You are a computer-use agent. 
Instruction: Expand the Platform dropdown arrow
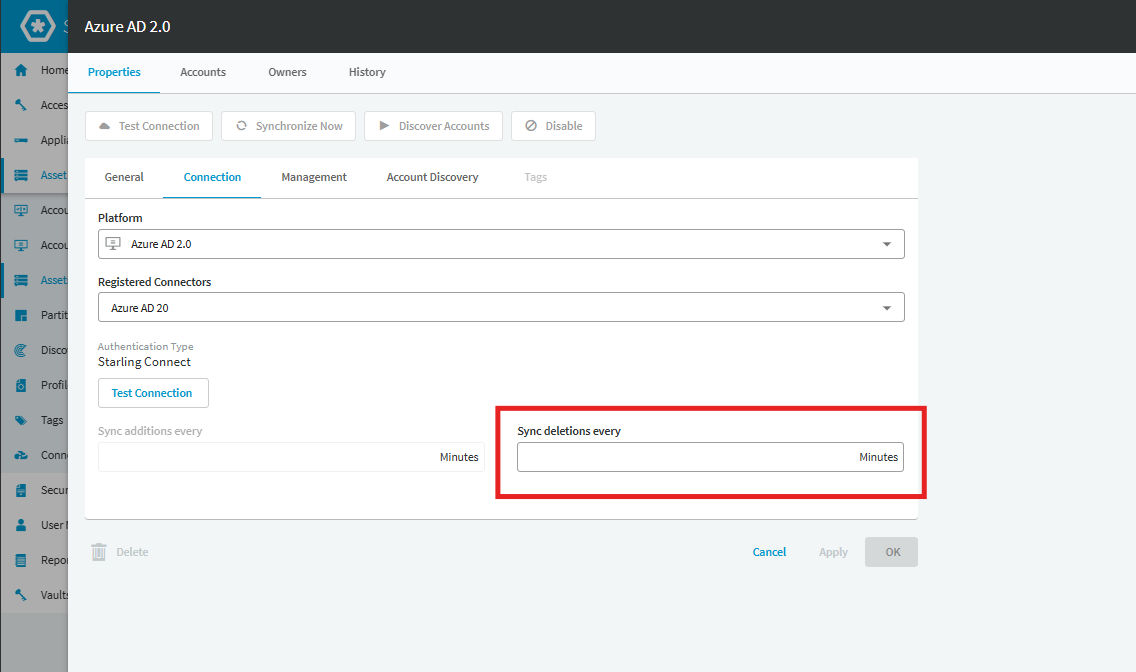(887, 244)
